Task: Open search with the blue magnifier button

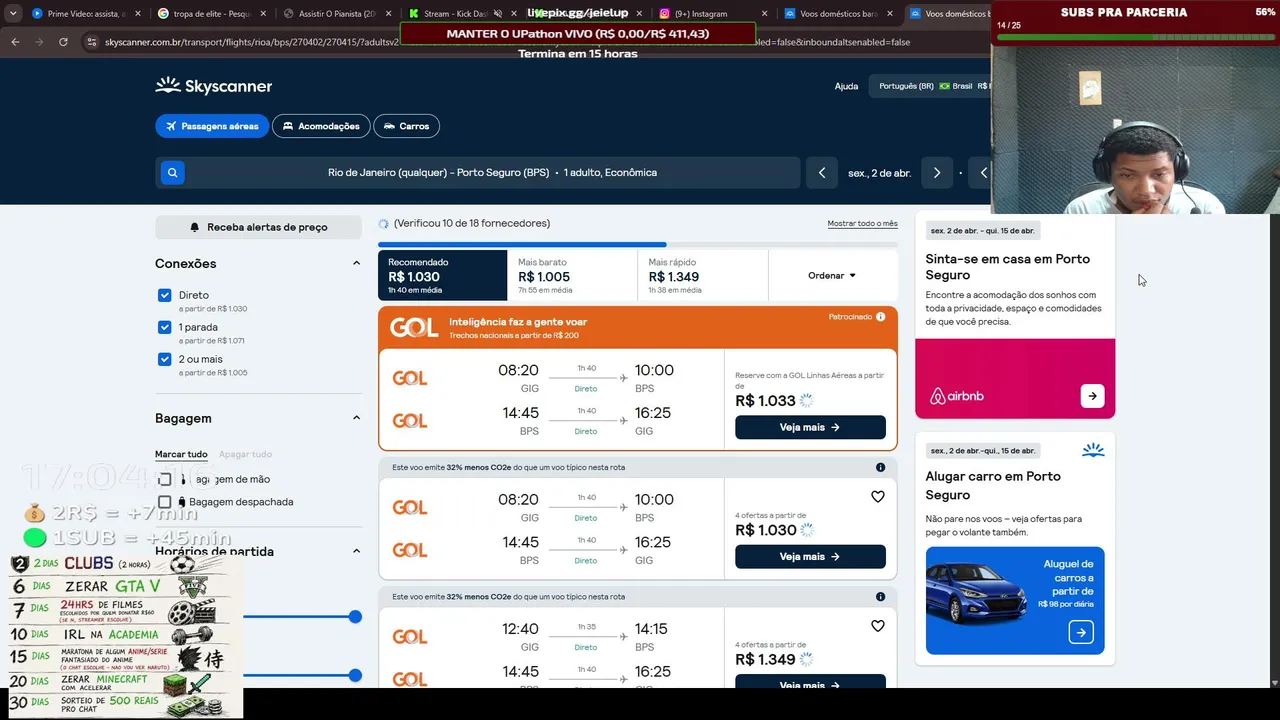Action: click(x=172, y=173)
